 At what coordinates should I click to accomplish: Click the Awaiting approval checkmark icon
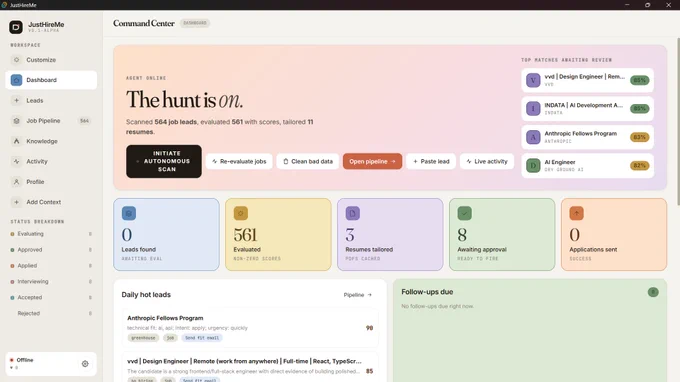464,213
